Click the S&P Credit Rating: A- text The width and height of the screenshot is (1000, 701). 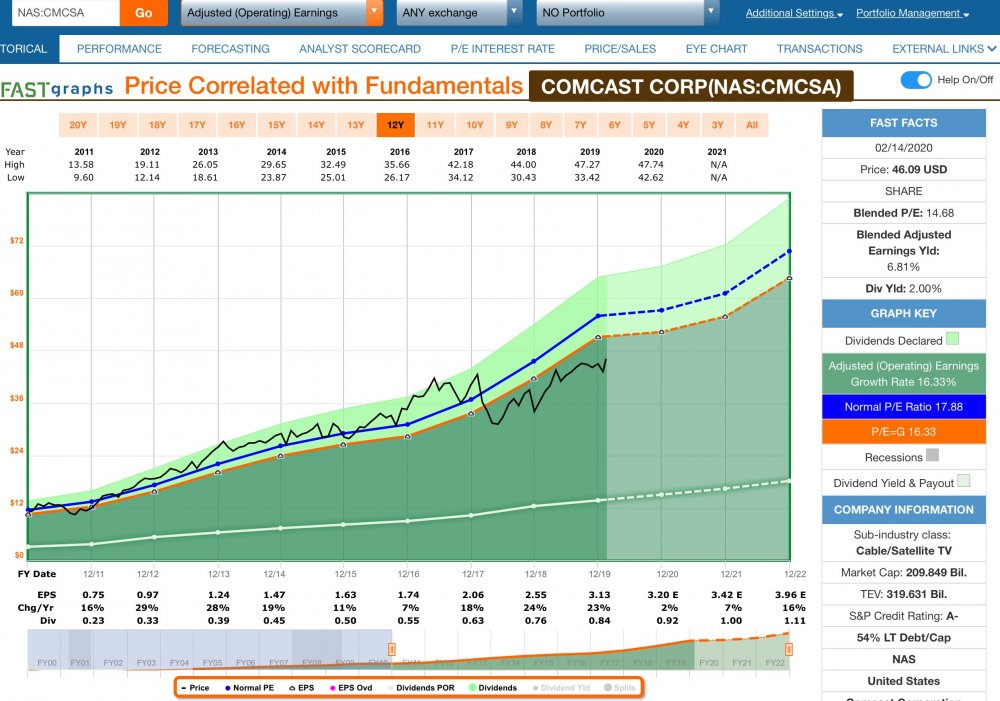904,616
